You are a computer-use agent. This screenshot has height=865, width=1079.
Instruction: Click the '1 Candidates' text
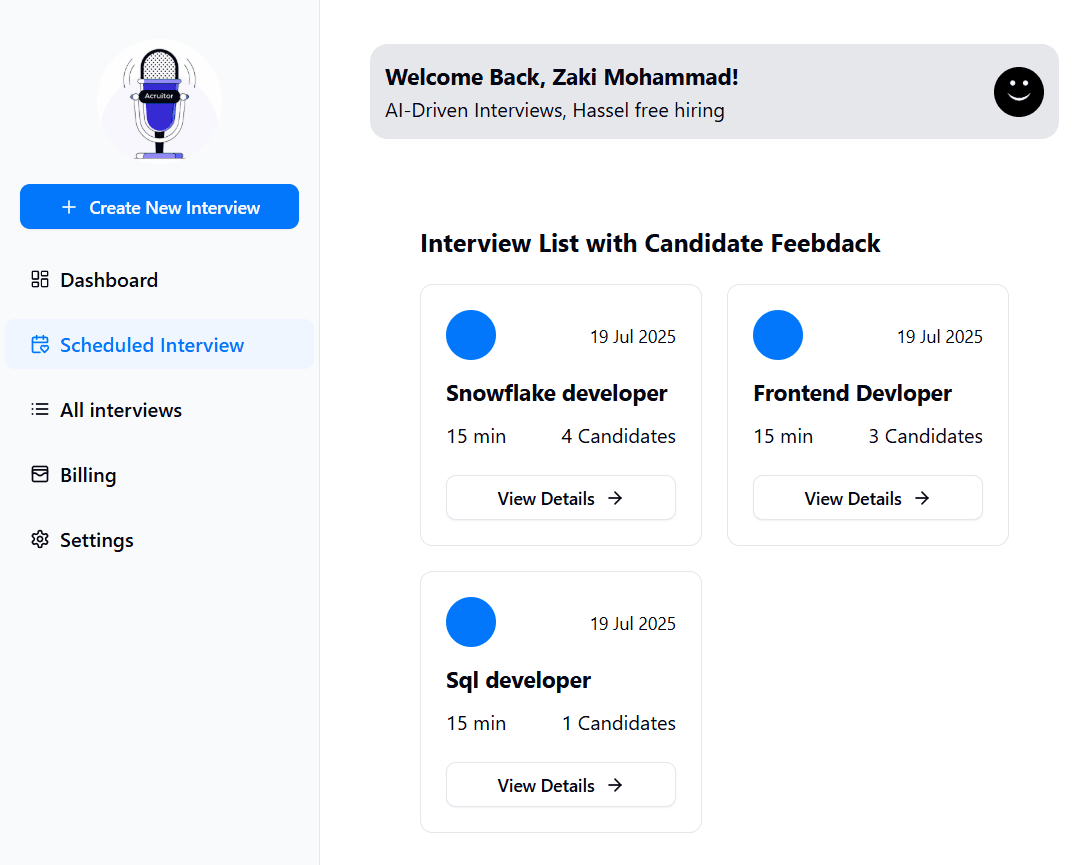click(x=619, y=723)
